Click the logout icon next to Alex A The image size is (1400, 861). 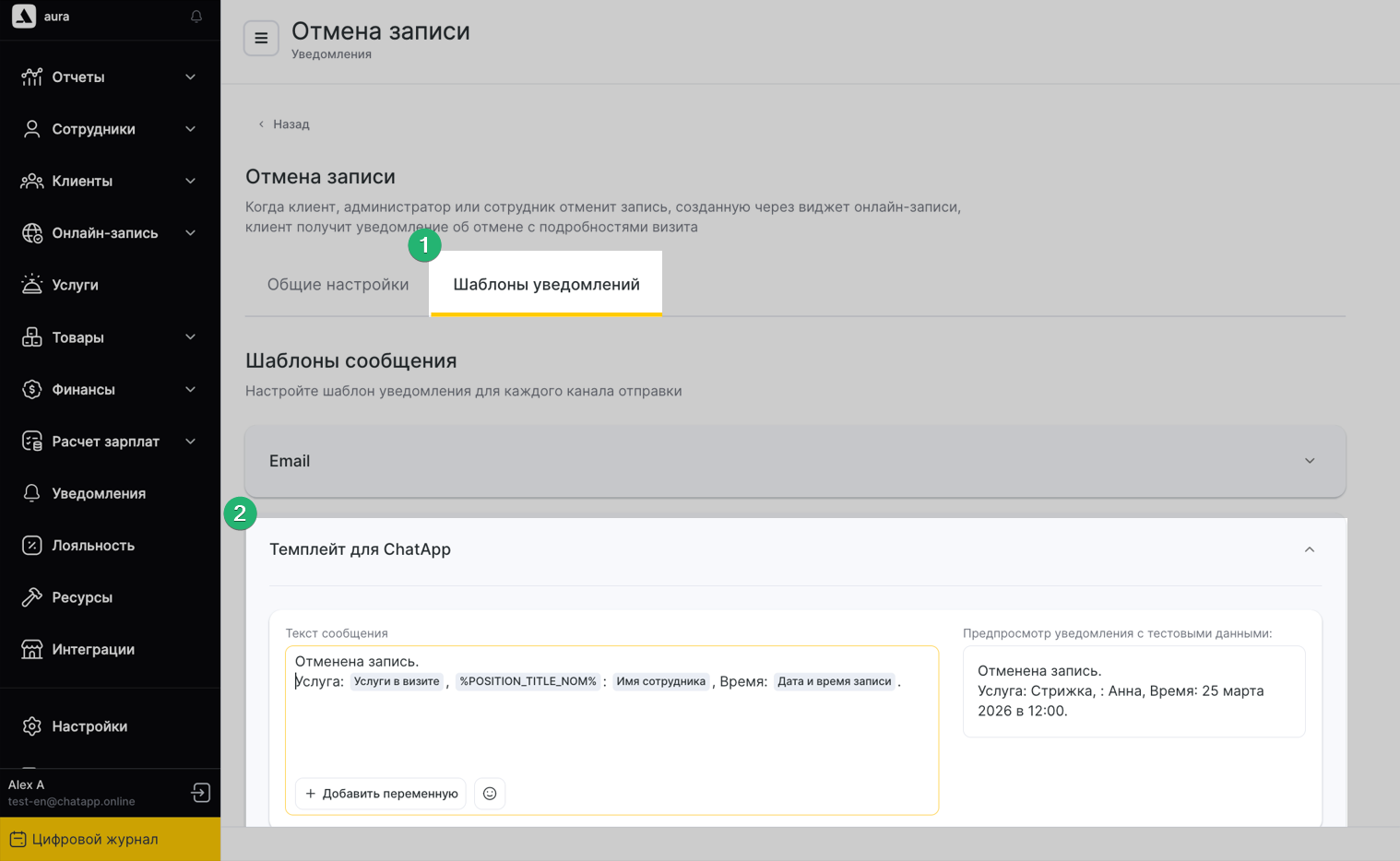200,793
